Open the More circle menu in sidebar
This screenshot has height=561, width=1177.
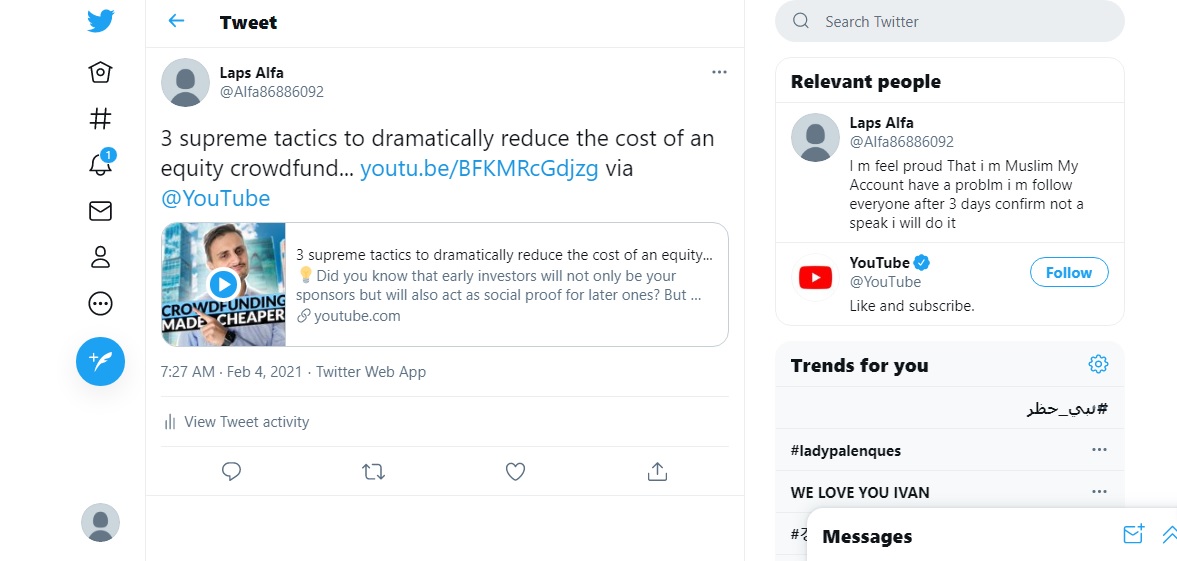pyautogui.click(x=100, y=303)
